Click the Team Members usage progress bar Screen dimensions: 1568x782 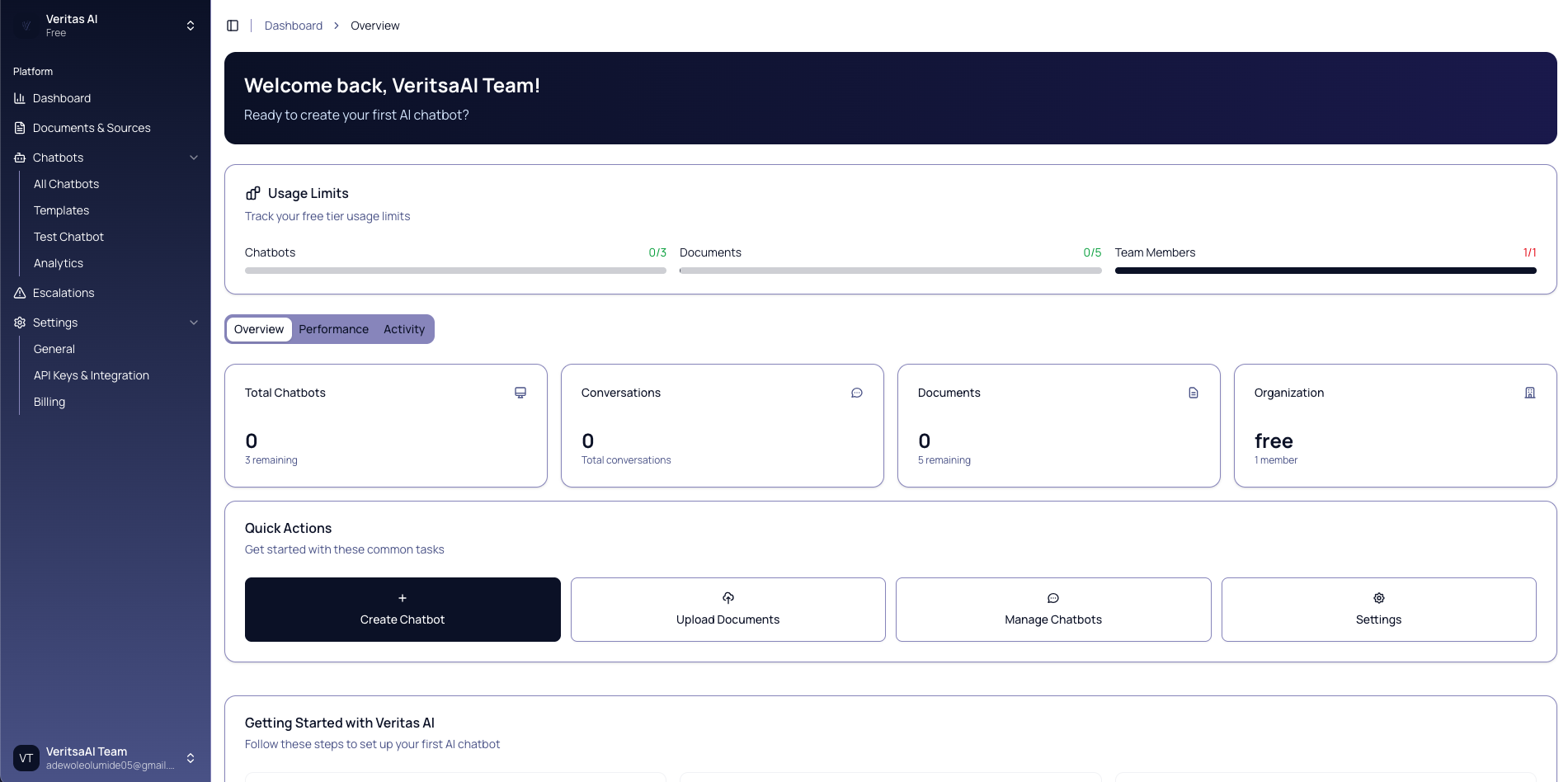[1325, 270]
